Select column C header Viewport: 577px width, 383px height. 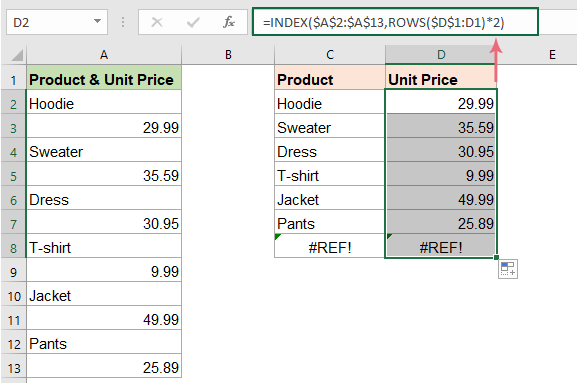[x=330, y=55]
